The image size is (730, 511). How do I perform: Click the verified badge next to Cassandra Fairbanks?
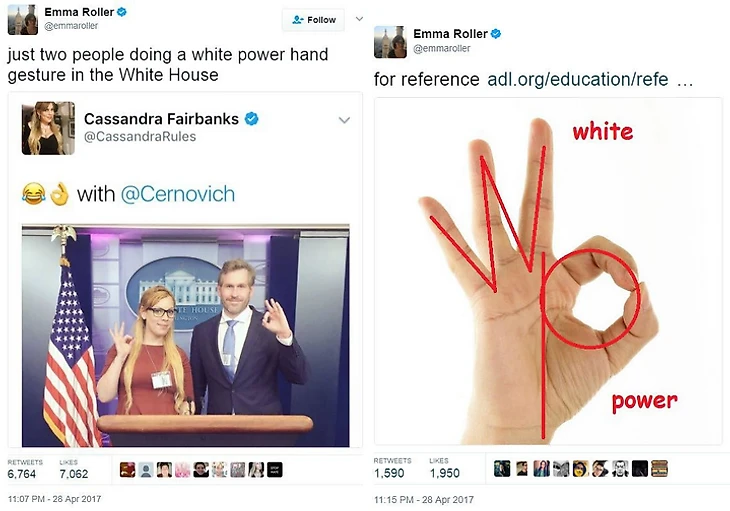pyautogui.click(x=251, y=119)
